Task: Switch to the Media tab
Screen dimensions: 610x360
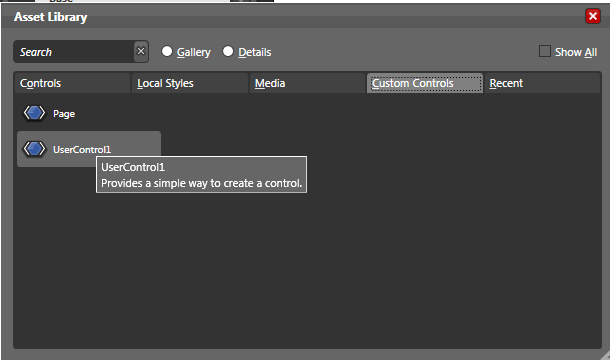Action: (307, 83)
